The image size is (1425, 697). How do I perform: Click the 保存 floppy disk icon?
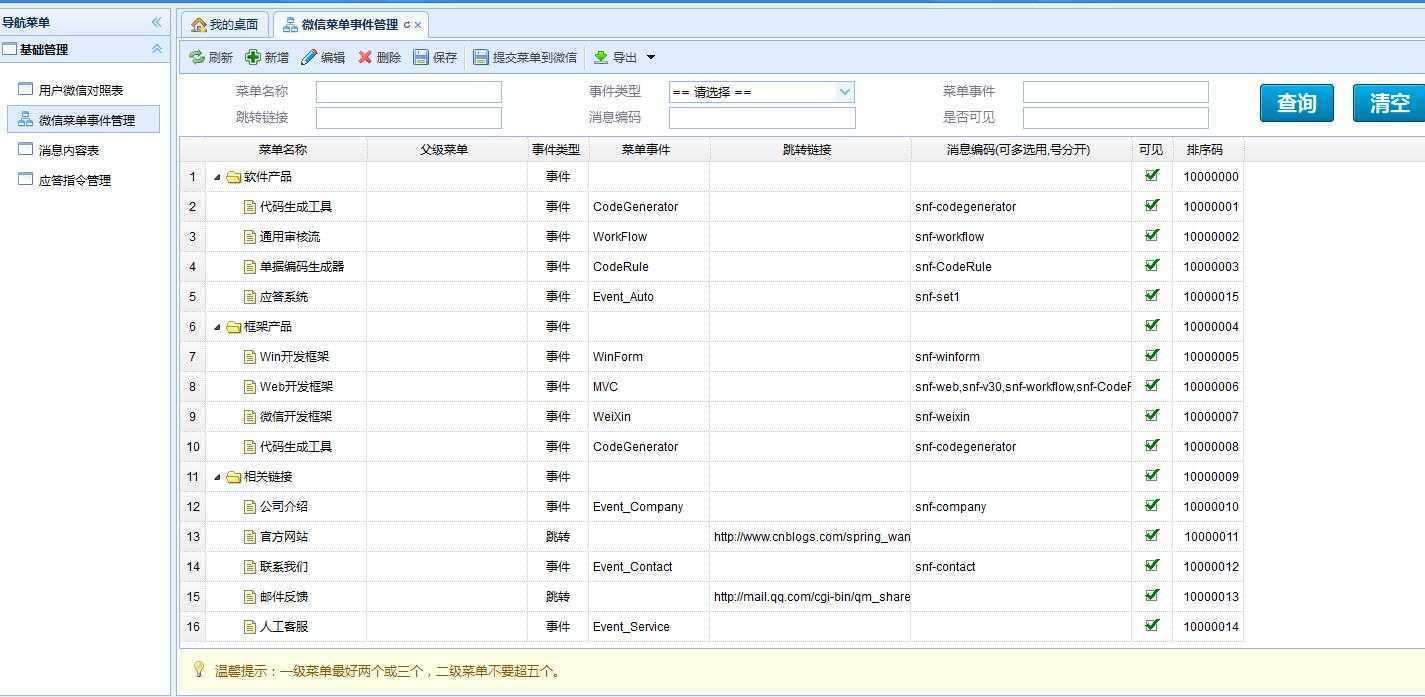(x=421, y=58)
